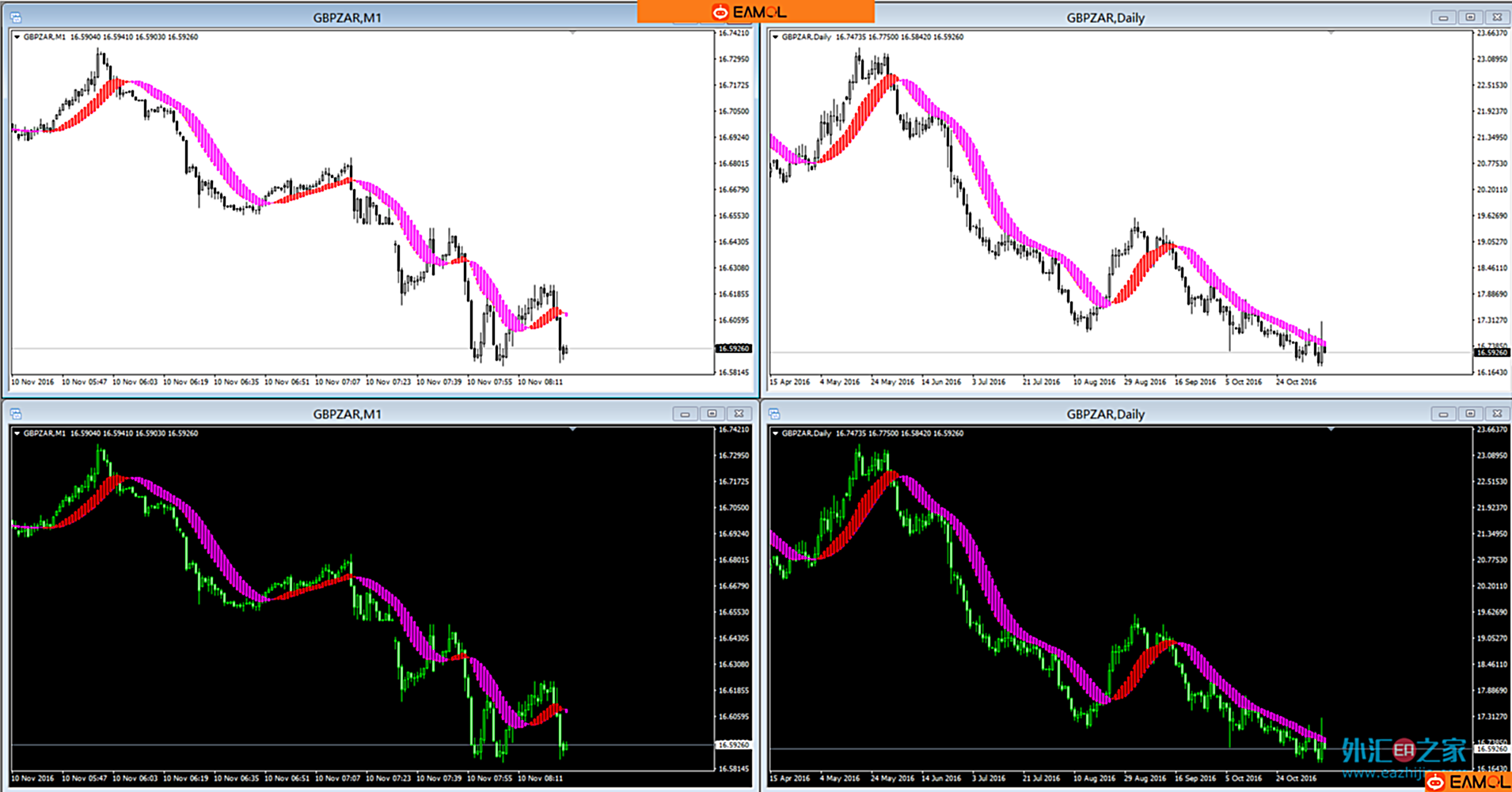Click price 20.20110 on black Daily chart axis
The image size is (1512, 792).
[x=1492, y=586]
